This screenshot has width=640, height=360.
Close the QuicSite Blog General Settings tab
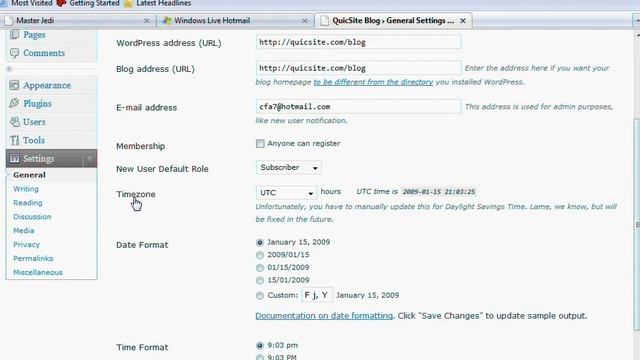click(x=463, y=21)
